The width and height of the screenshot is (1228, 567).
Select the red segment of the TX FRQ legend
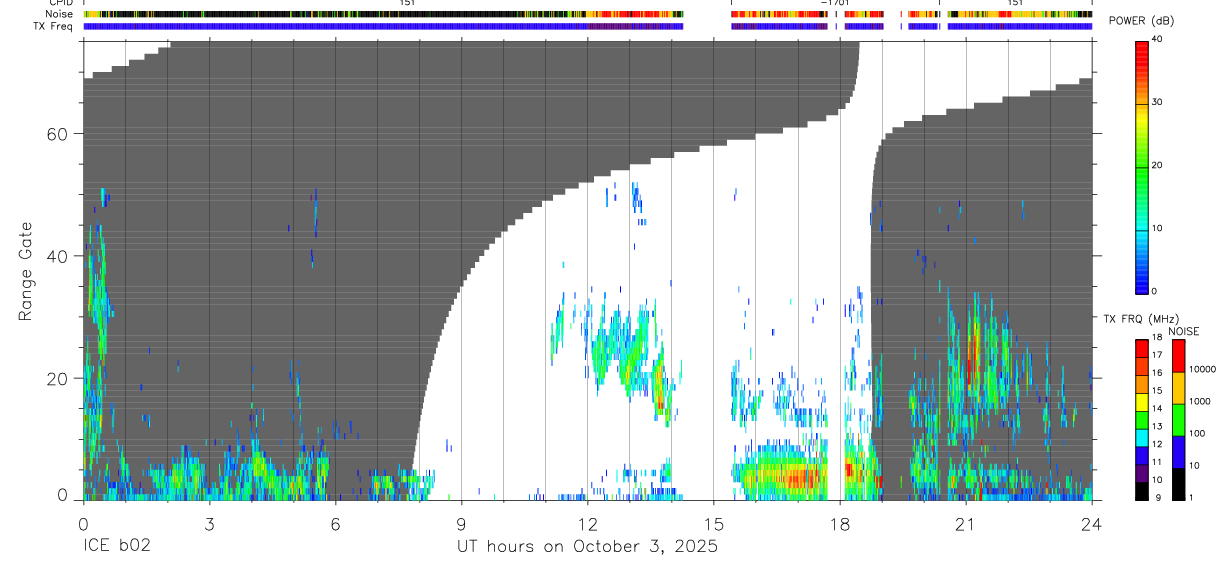click(1142, 349)
